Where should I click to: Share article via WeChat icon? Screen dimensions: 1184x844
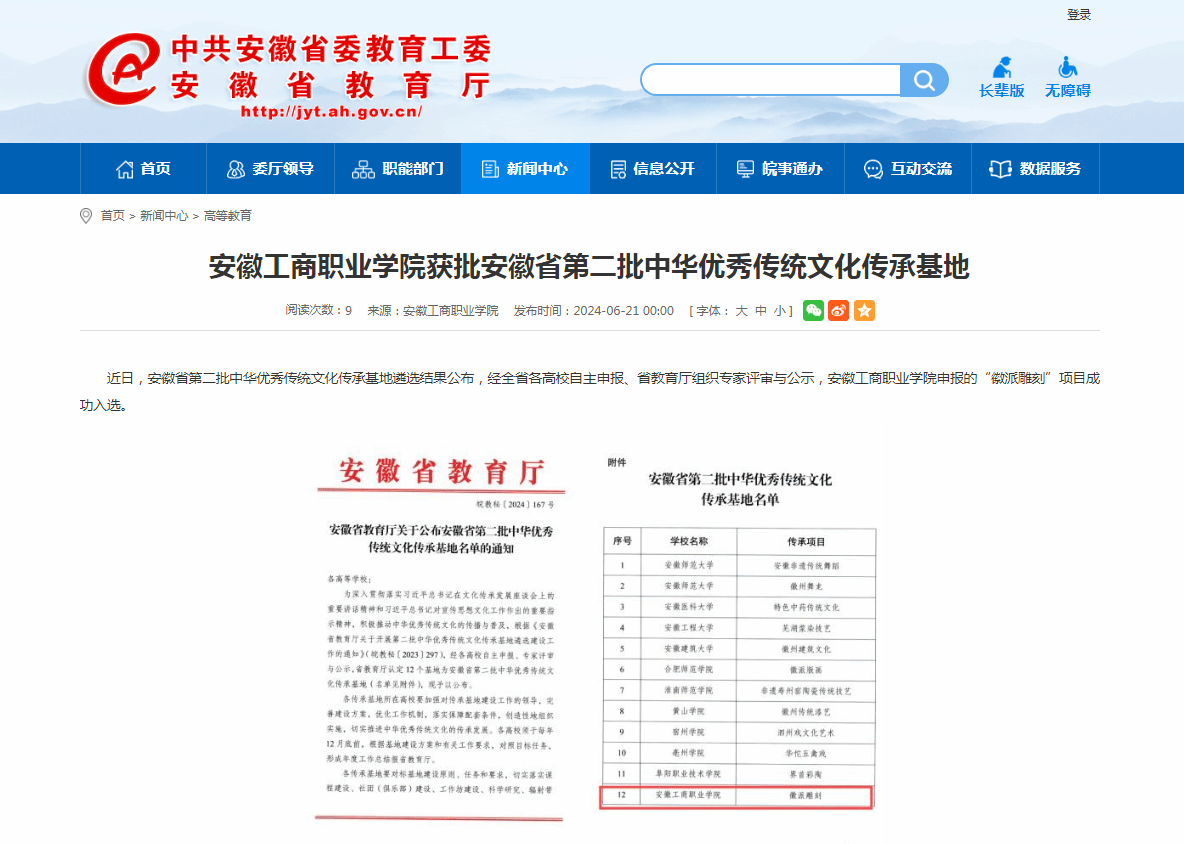coord(813,310)
